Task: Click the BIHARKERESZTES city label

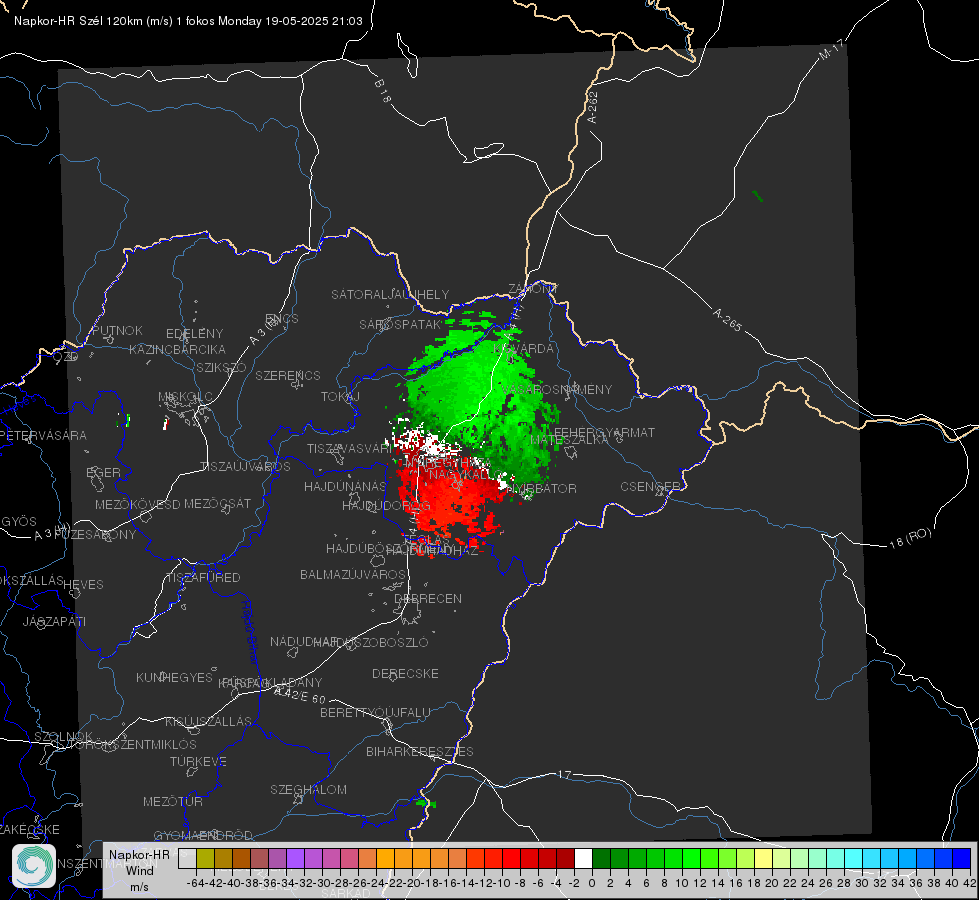Action: [420, 751]
